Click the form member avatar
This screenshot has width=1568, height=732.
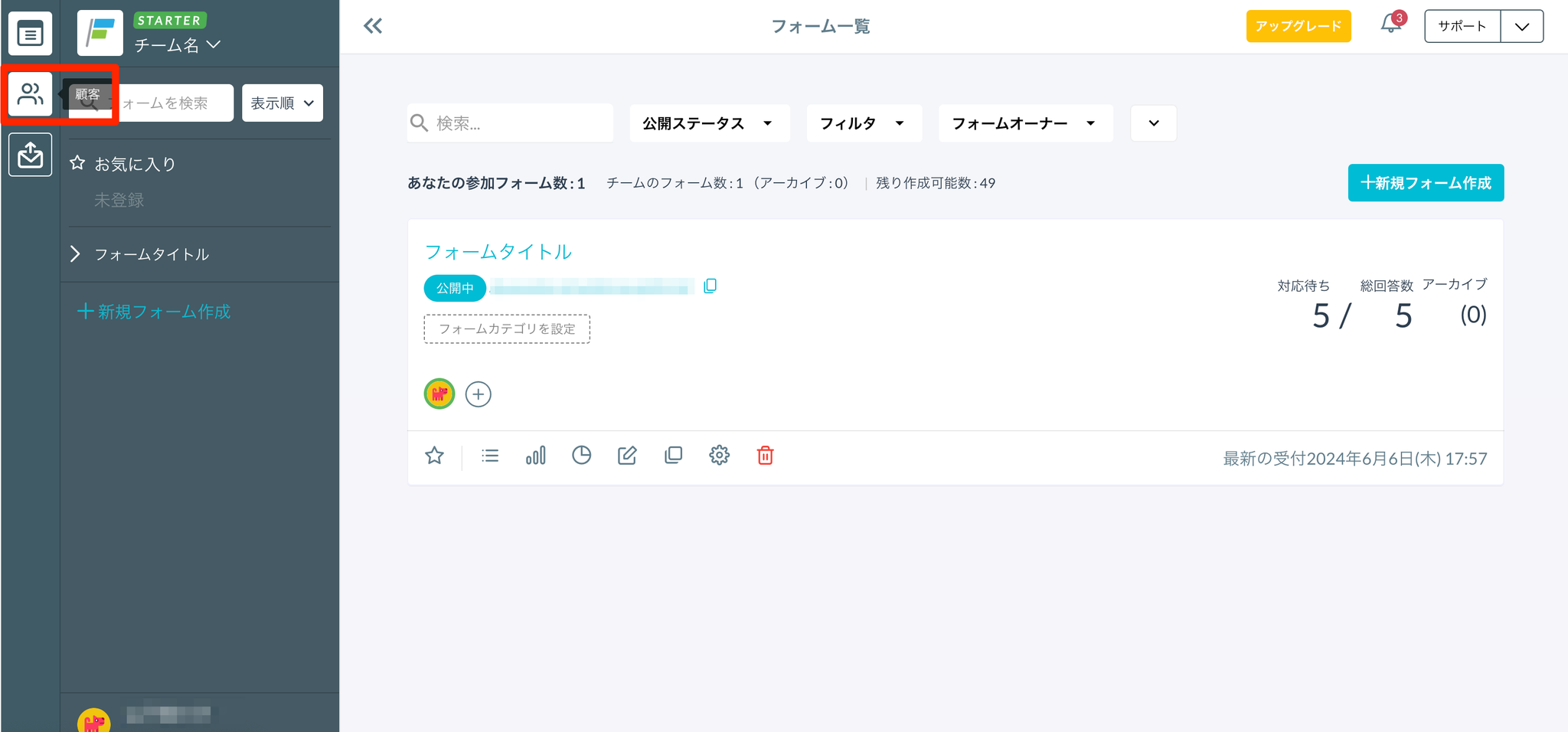[x=439, y=394]
